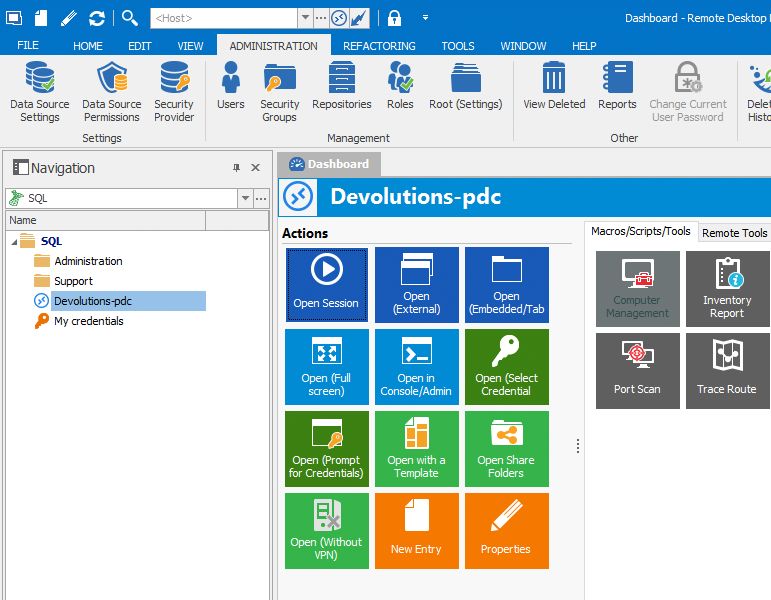
Task: Click the New Entry tile
Action: pyautogui.click(x=416, y=531)
